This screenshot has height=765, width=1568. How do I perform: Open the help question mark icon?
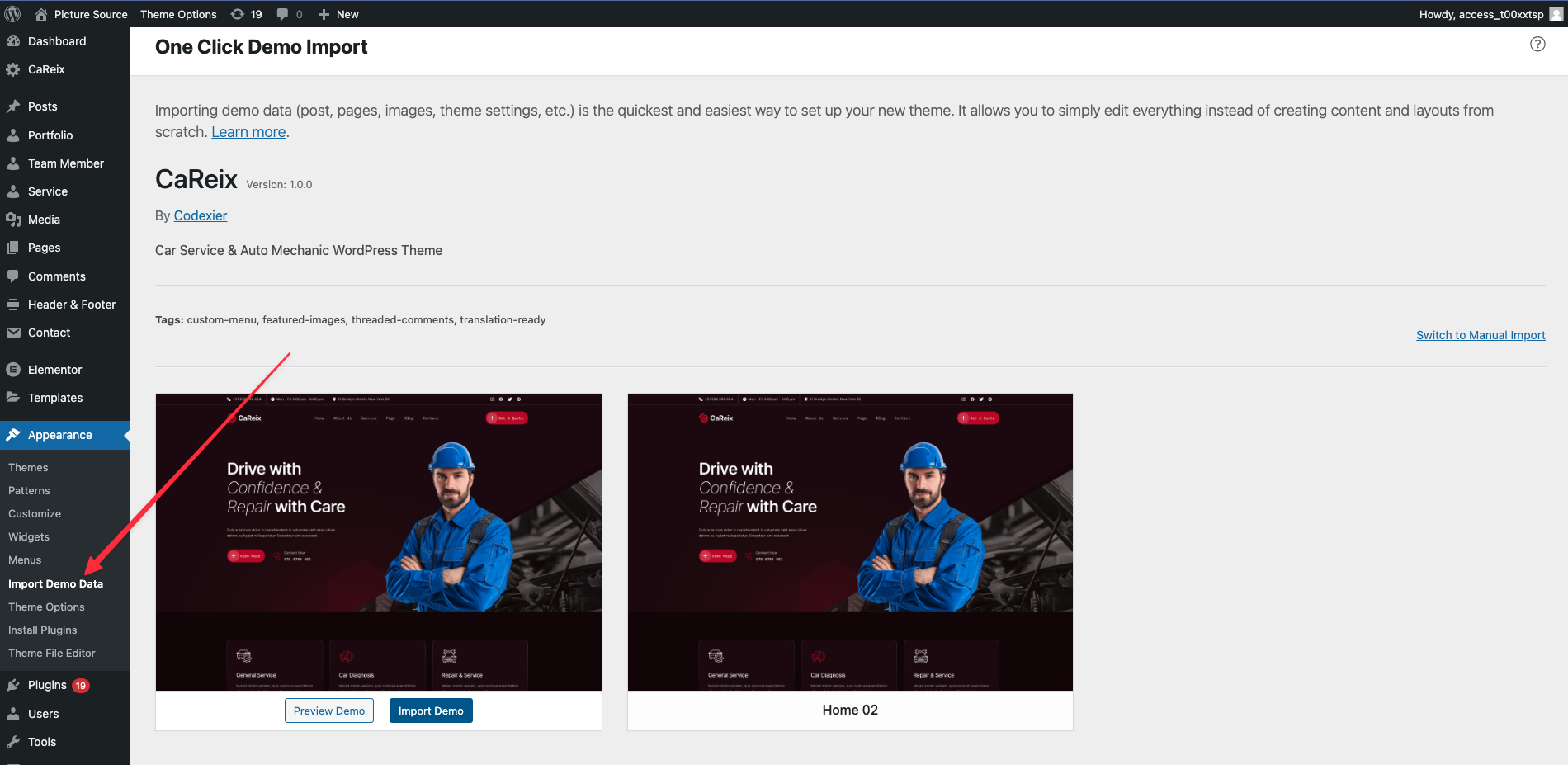[1537, 44]
